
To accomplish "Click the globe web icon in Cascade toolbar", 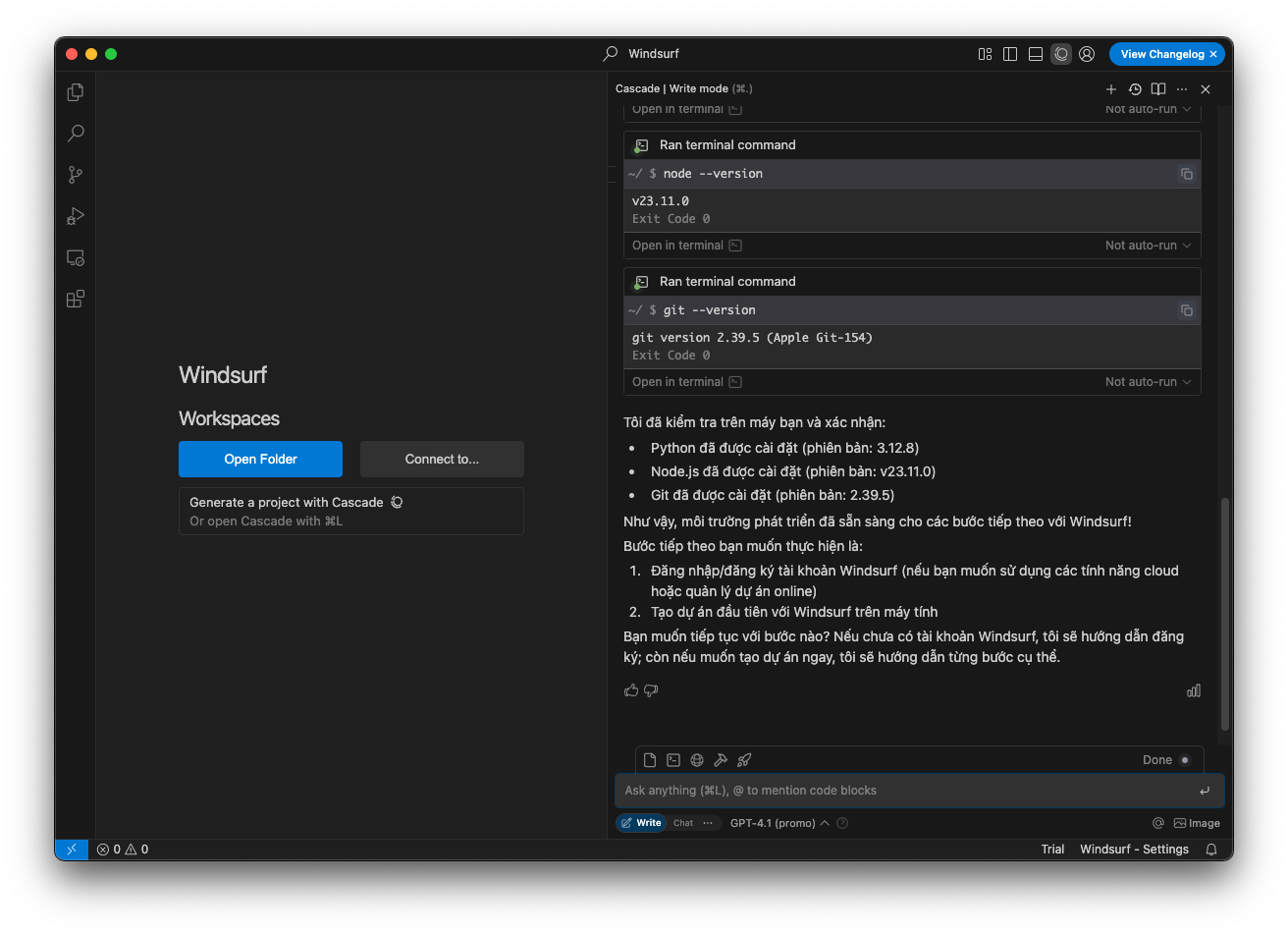I will click(x=697, y=760).
